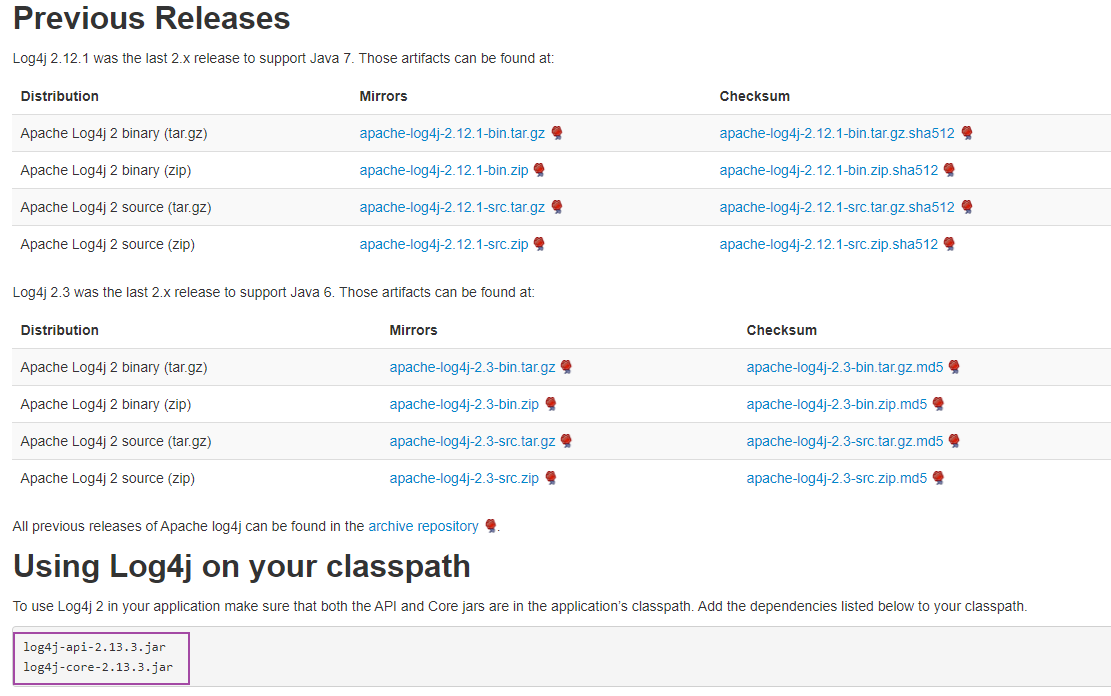View apache-log4j-2.3-bin.tar.gz.md5 checksum
1111x696 pixels.
pyautogui.click(x=845, y=367)
